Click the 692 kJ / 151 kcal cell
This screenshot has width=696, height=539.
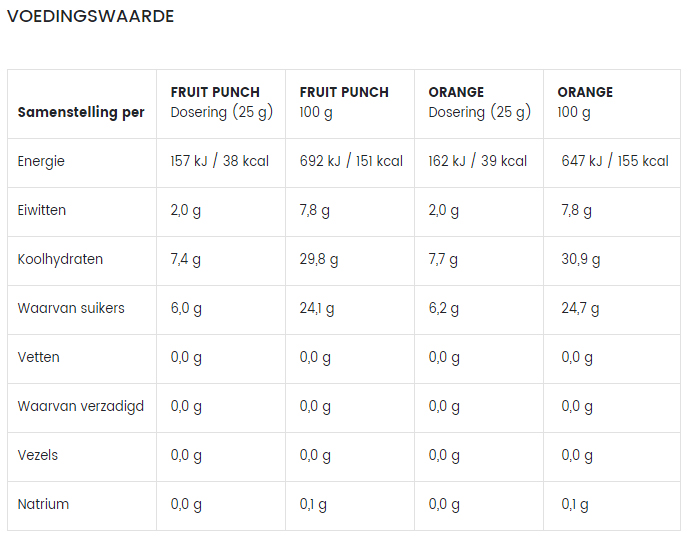point(351,161)
